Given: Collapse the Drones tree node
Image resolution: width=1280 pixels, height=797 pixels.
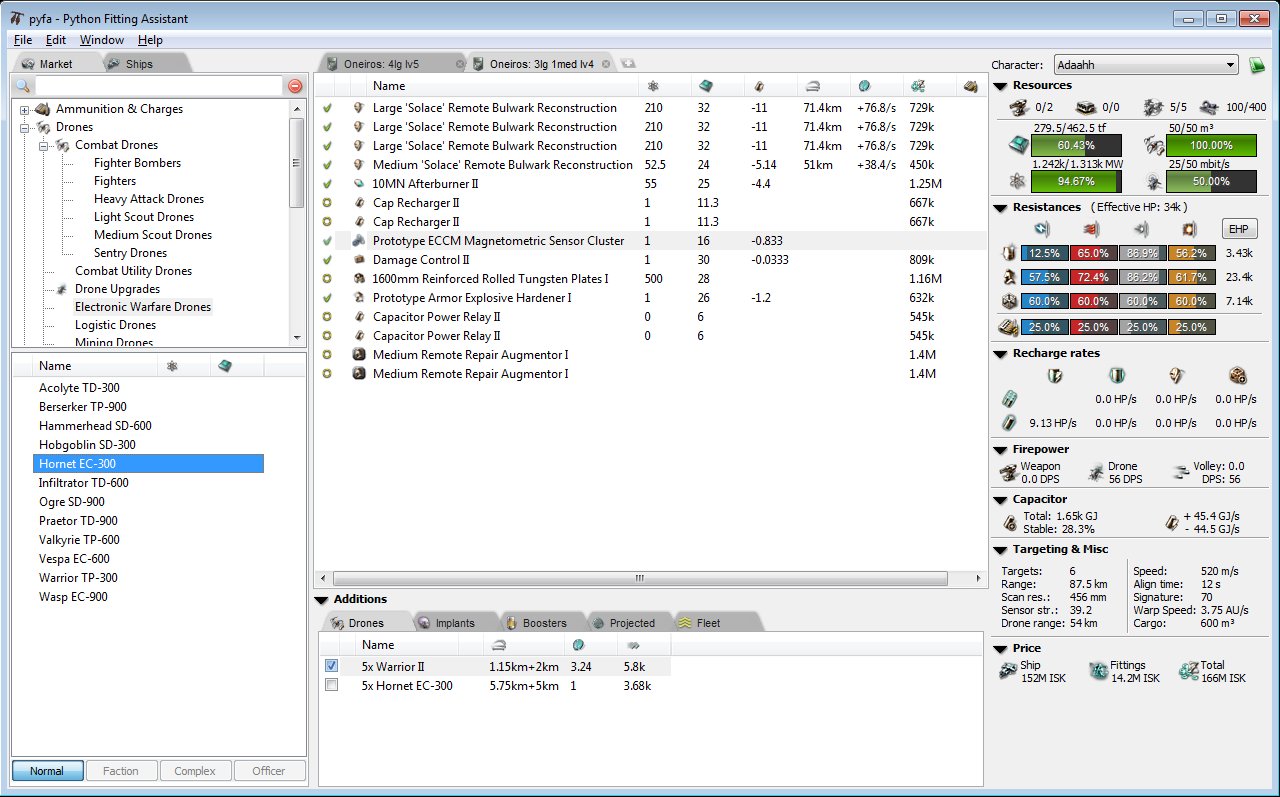Looking at the screenshot, I should [25, 127].
